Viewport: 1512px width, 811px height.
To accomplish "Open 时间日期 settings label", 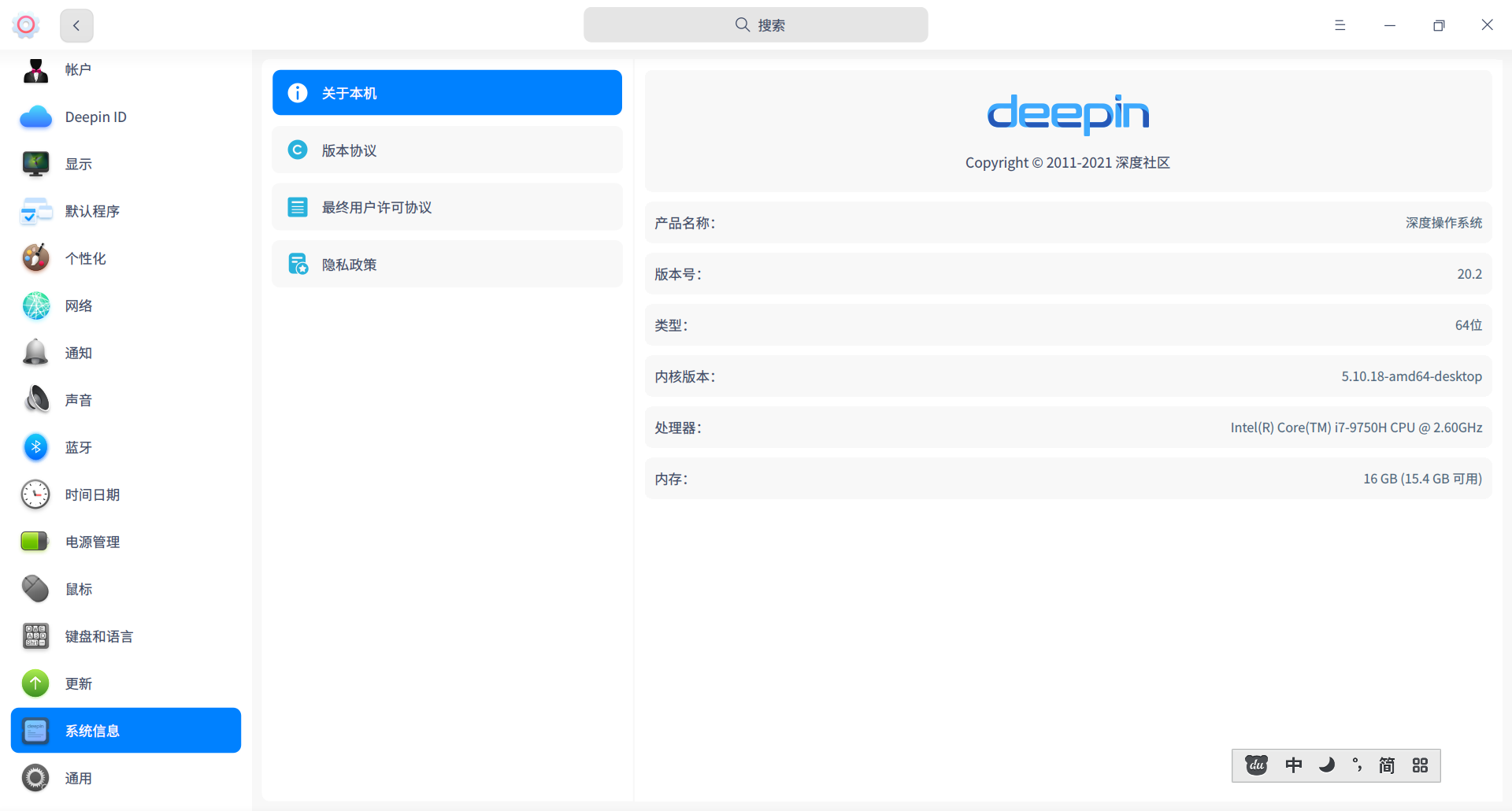I will pyautogui.click(x=92, y=494).
